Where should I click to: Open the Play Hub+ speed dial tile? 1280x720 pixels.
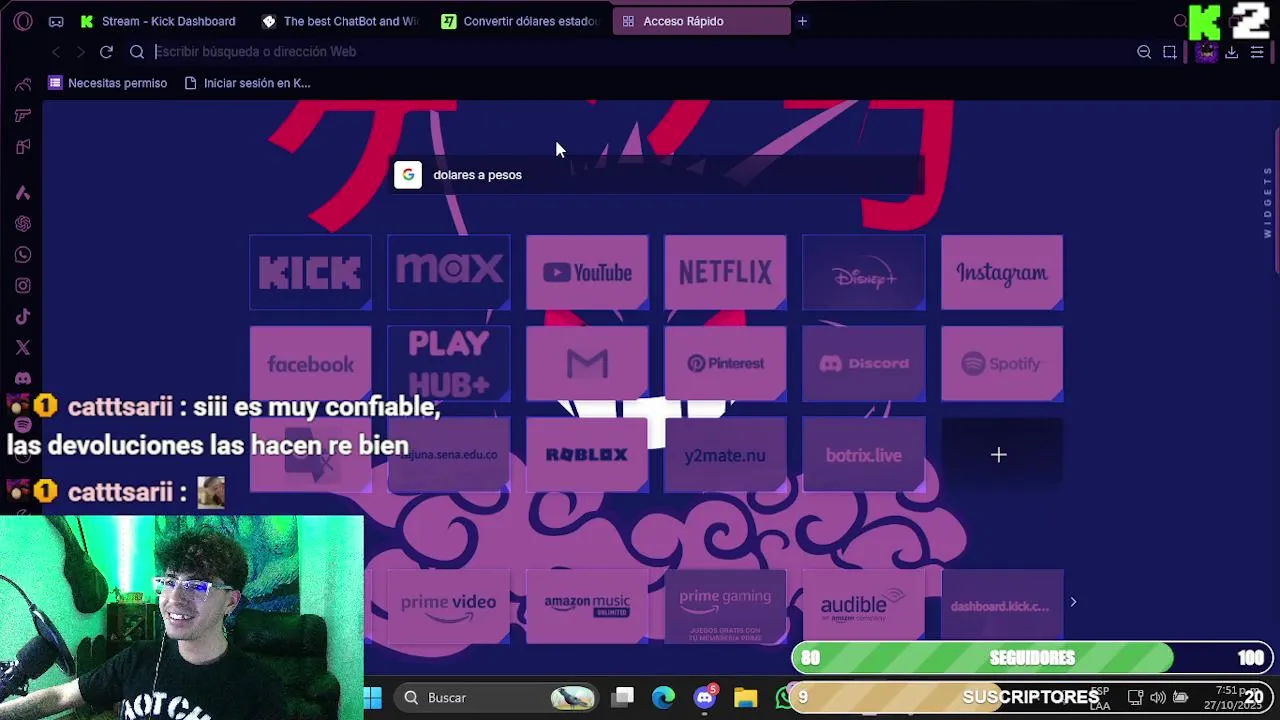(x=449, y=364)
